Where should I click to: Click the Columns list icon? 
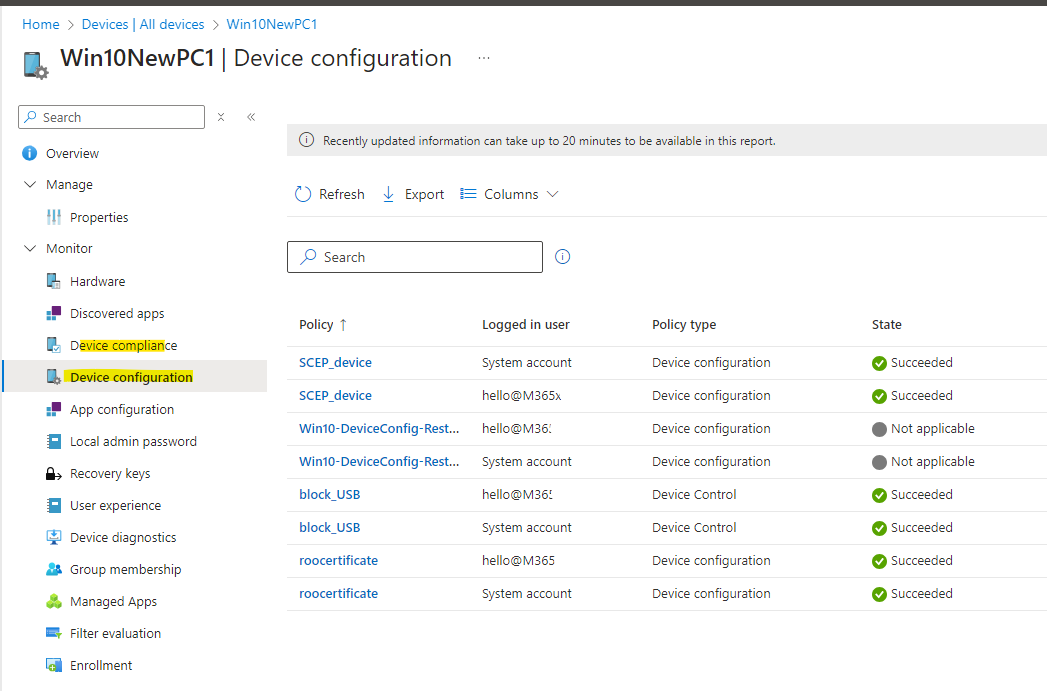468,194
